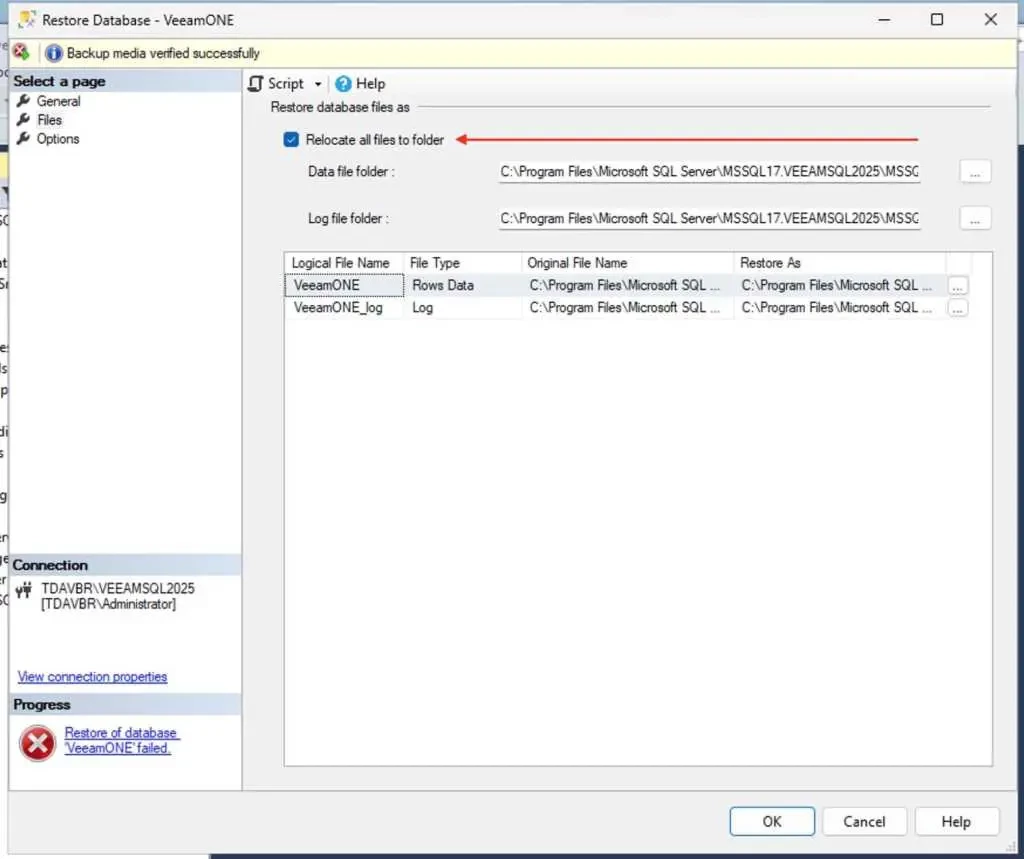Click the blue info icon beside verification message
This screenshot has width=1024, height=859.
(54, 53)
